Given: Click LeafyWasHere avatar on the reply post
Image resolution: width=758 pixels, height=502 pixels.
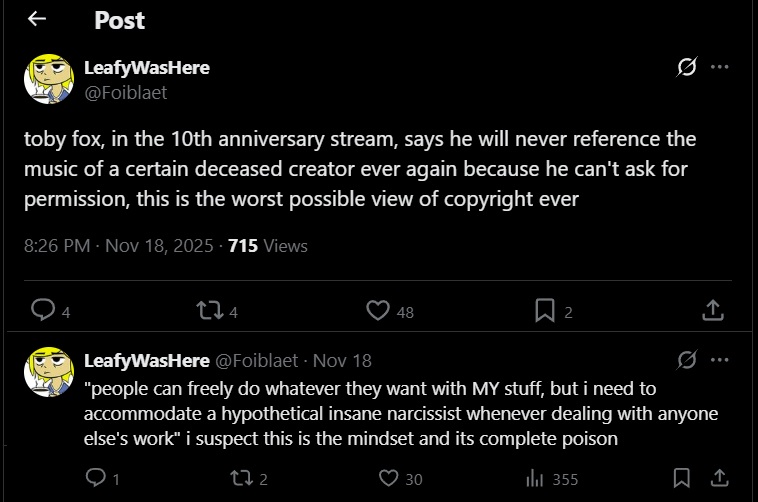Looking at the screenshot, I should coord(49,372).
